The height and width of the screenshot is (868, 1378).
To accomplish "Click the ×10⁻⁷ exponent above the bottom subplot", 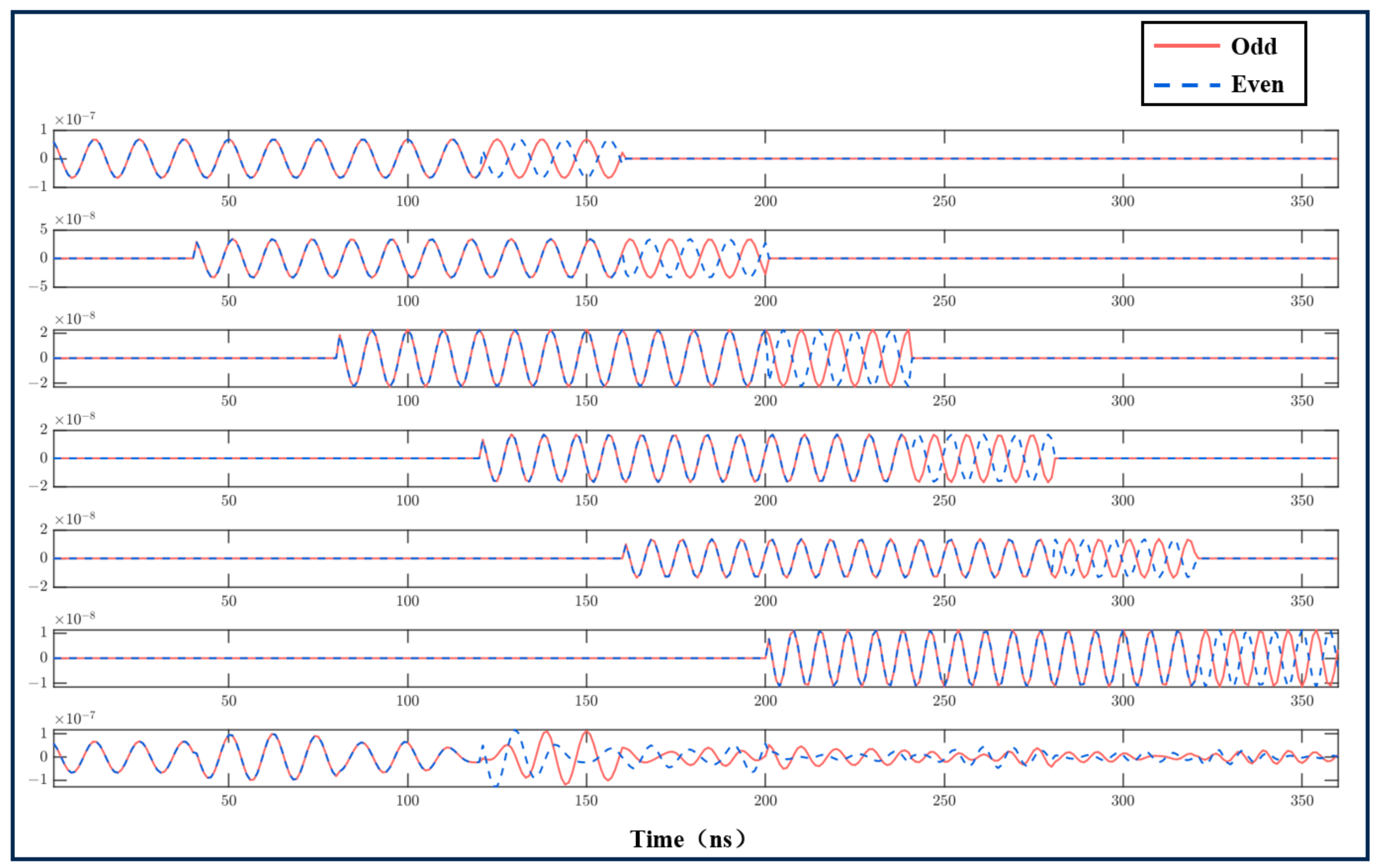I will [74, 718].
